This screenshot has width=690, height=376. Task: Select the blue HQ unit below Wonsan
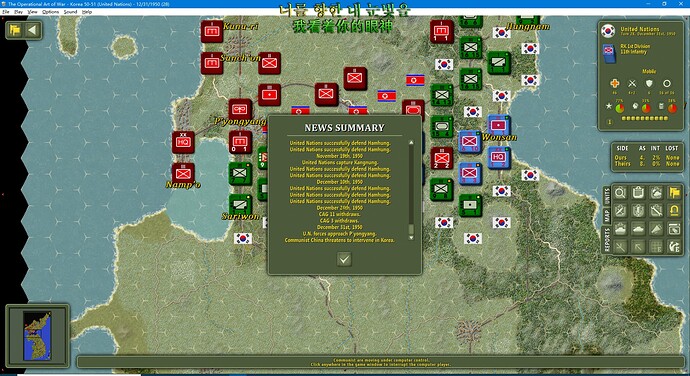tap(499, 157)
